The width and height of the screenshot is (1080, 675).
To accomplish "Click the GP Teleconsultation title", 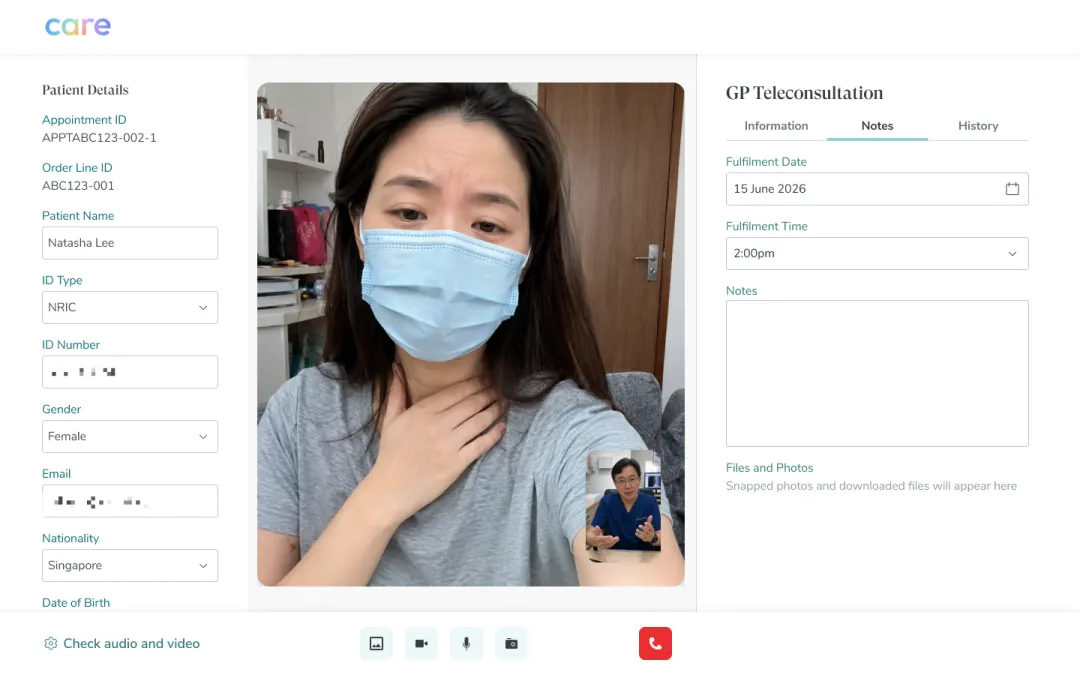I will 804,93.
